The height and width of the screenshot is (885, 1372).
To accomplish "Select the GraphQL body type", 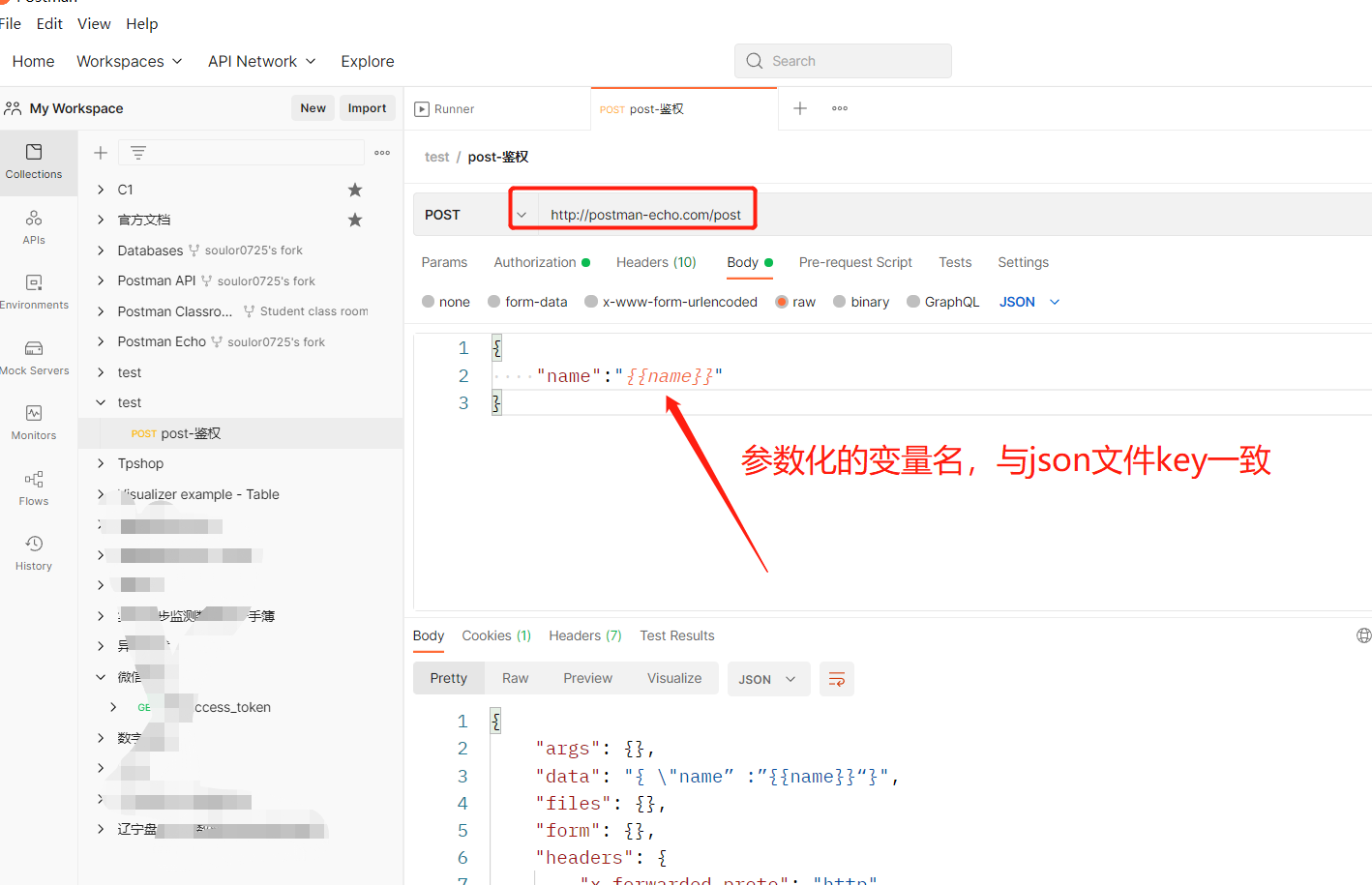I will click(943, 302).
